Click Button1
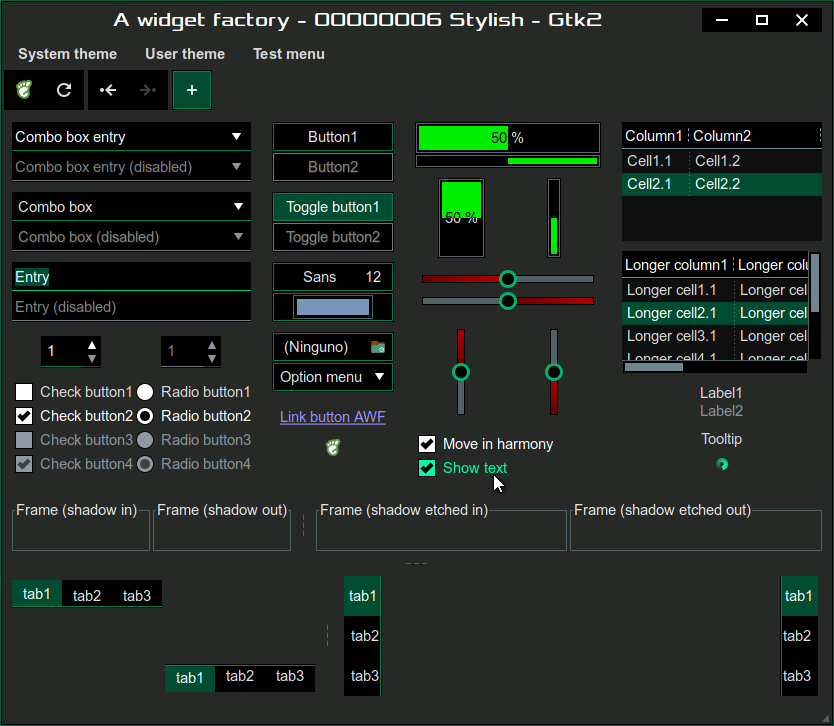Screen dimensions: 834x726 tap(333, 137)
